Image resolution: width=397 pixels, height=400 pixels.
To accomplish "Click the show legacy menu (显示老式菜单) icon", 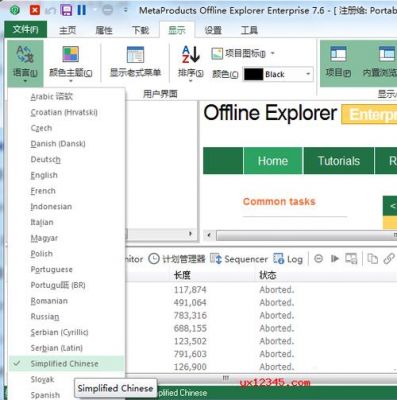I will pos(135,55).
